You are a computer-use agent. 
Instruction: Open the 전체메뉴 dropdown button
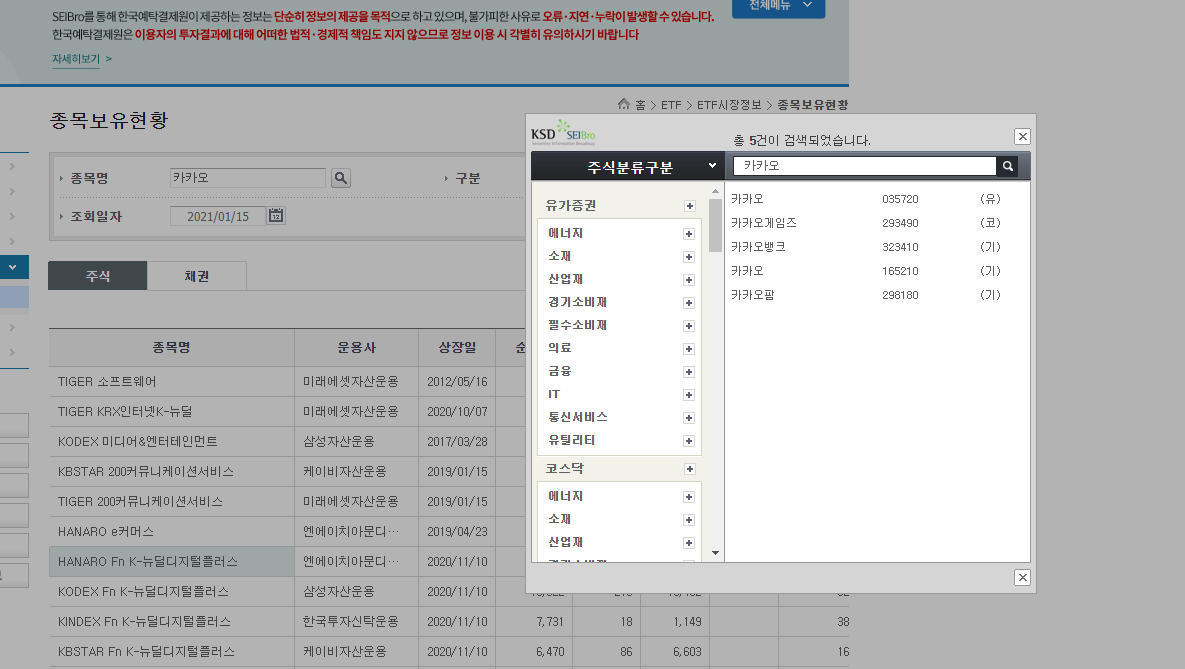[778, 8]
